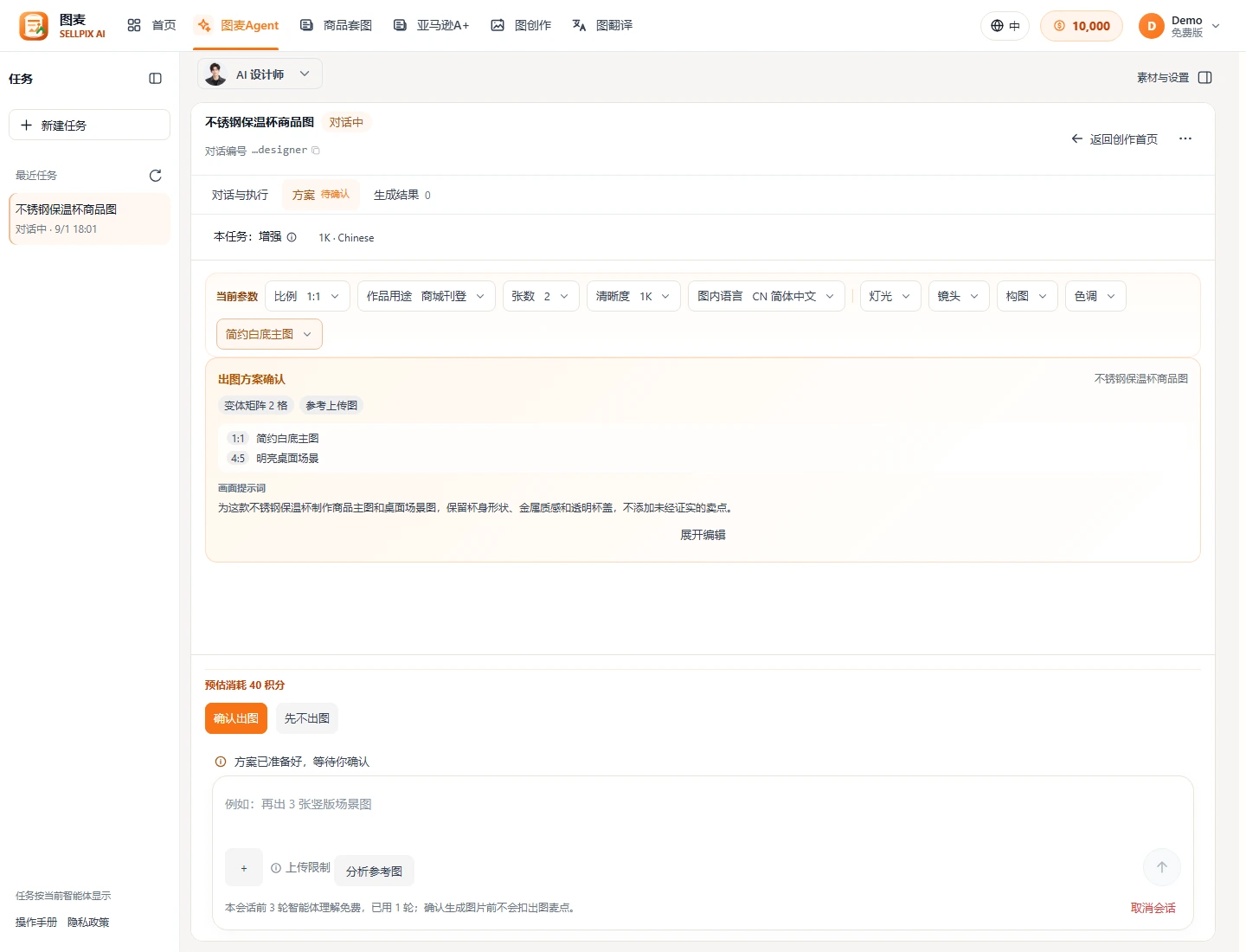Open 图创作 in top navigation

[521, 26]
